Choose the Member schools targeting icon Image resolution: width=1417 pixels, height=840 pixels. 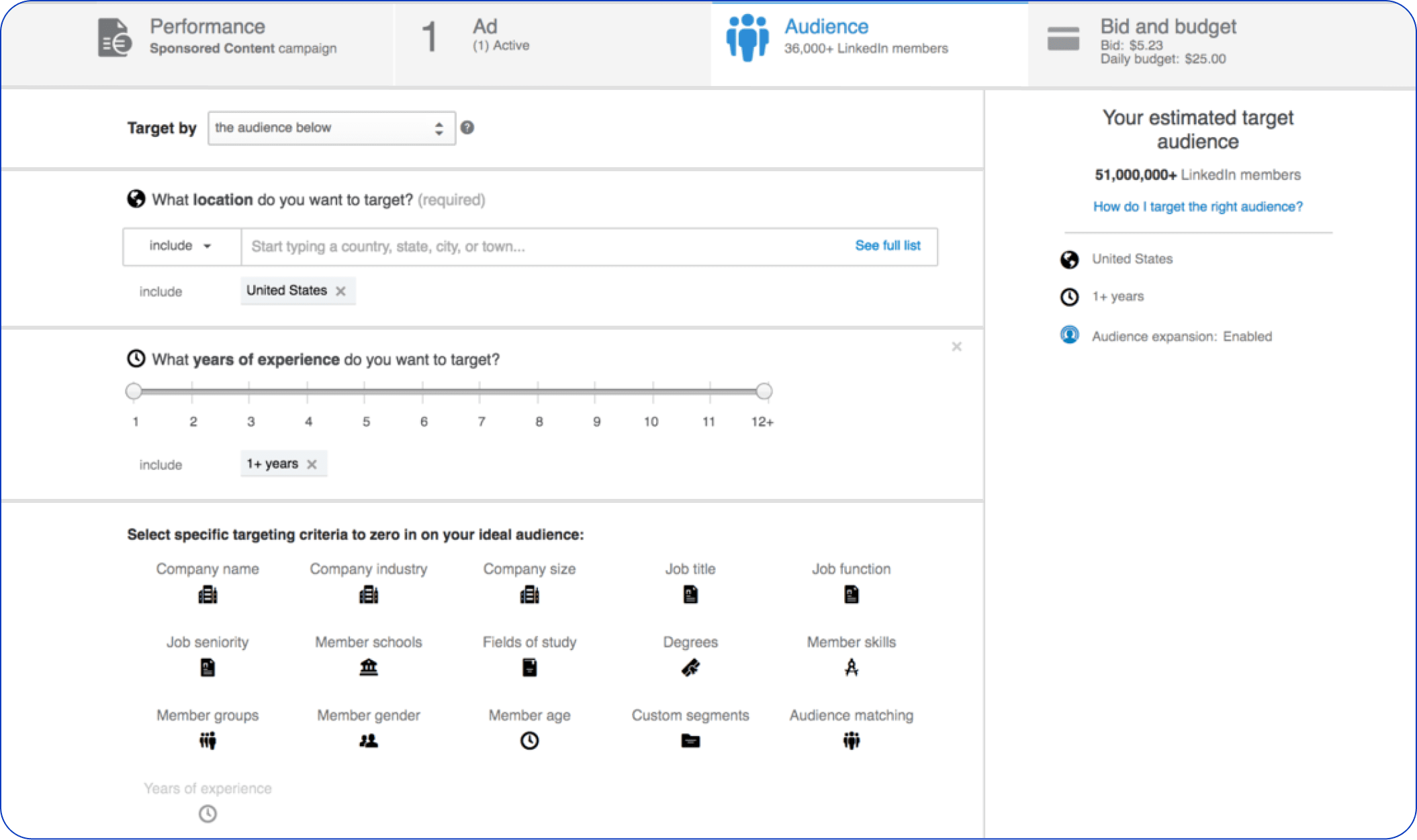369,667
